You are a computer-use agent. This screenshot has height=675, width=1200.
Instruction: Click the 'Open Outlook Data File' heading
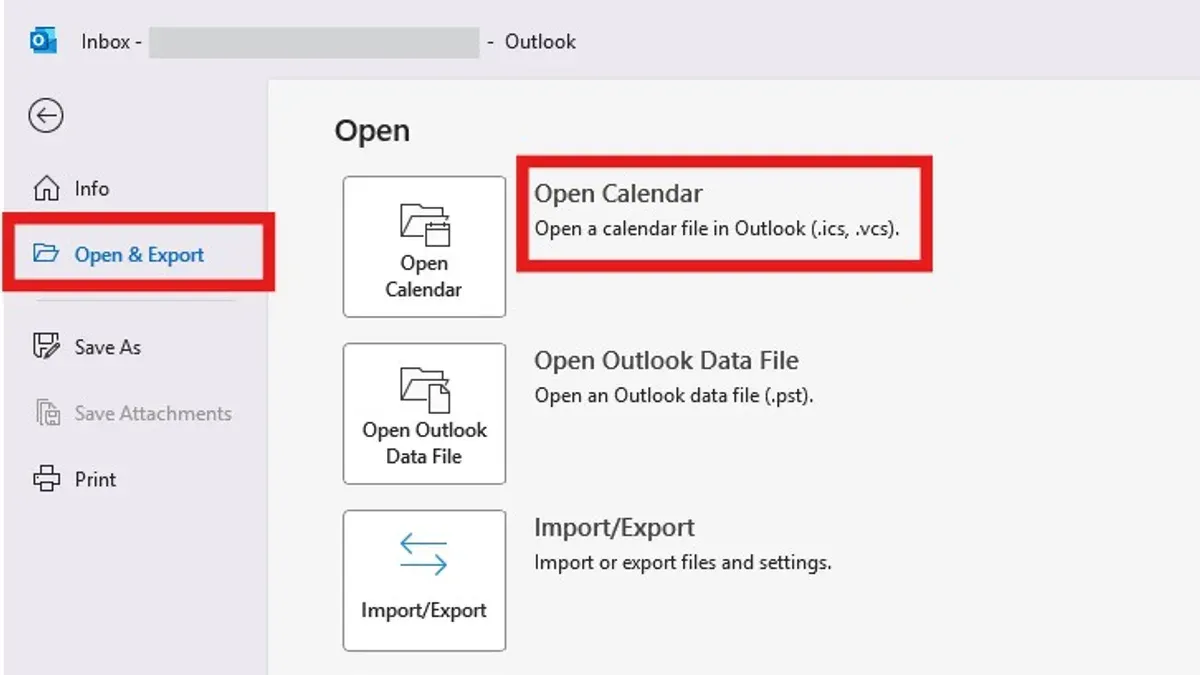point(666,361)
